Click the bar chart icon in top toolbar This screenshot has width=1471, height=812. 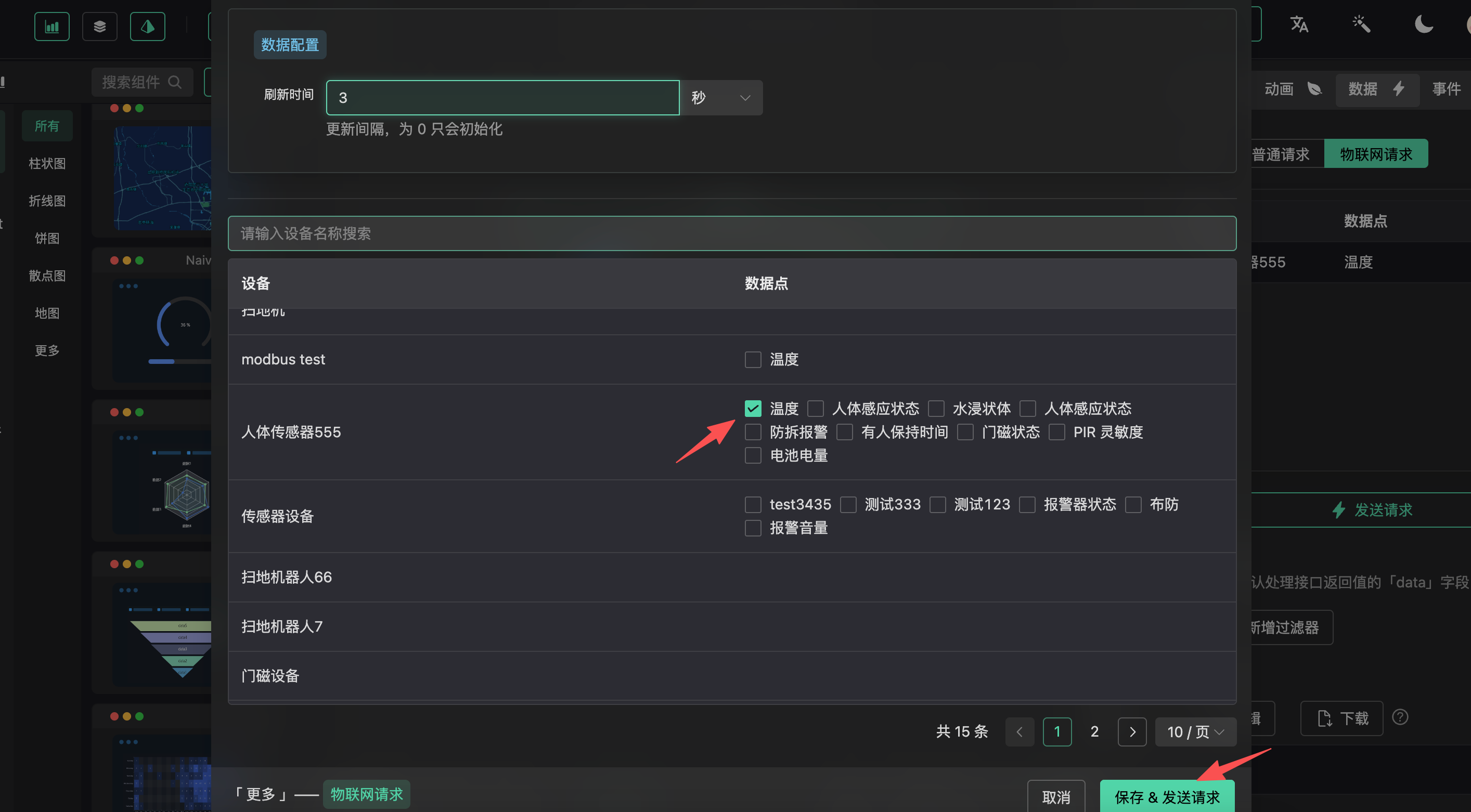click(x=52, y=27)
